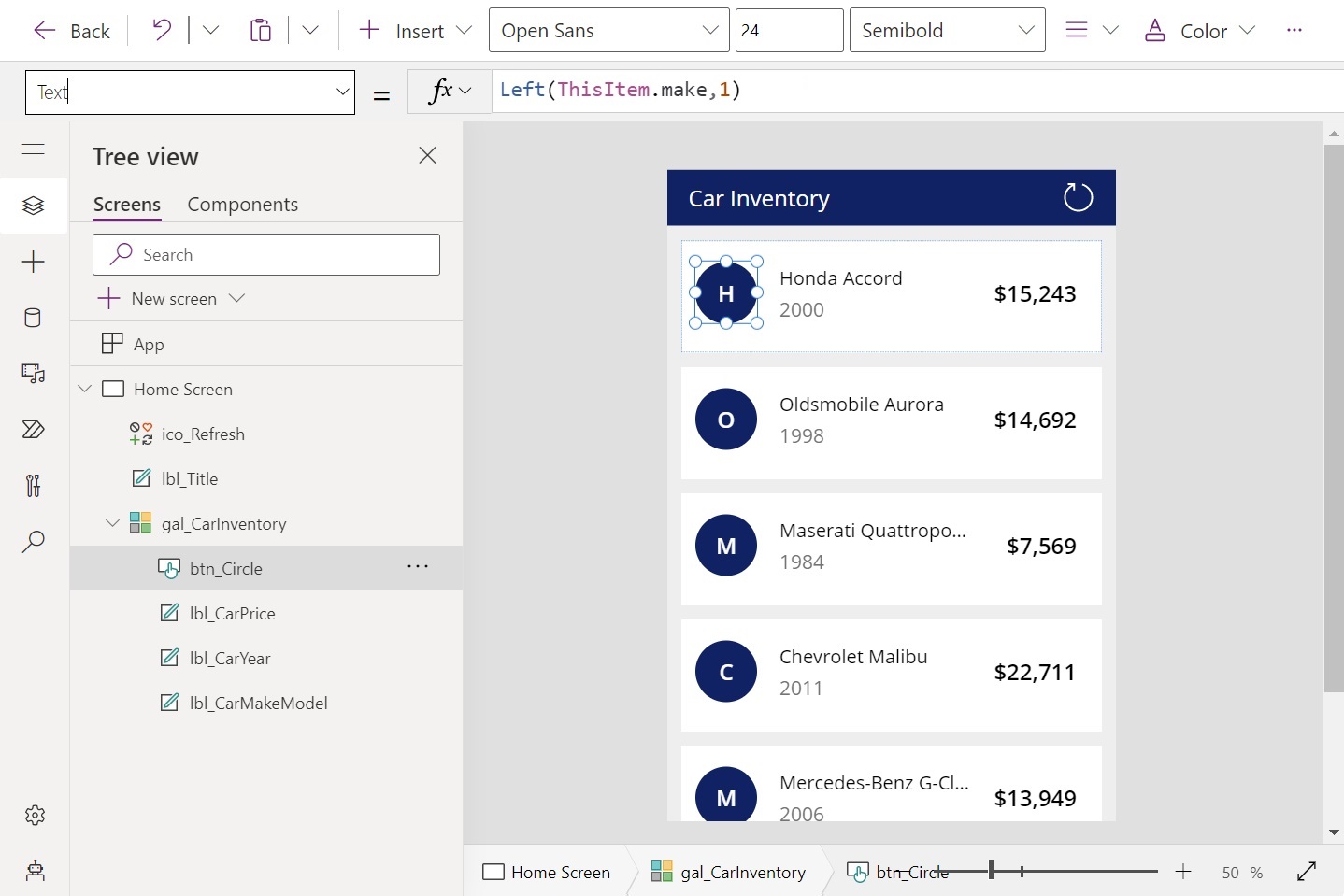Viewport: 1344px width, 896px height.
Task: Collapse the gal_CarInventory gallery node
Action: [112, 523]
